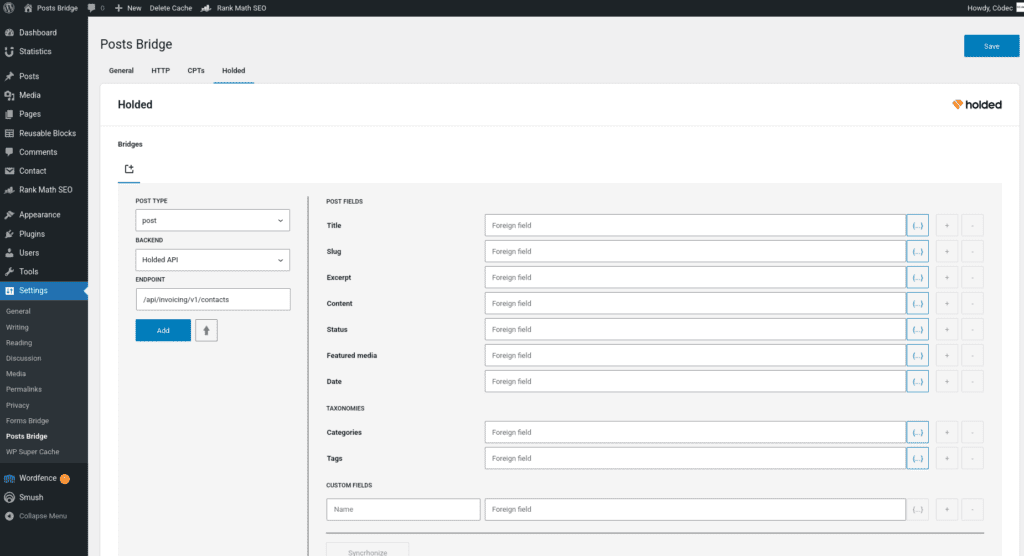Click the upload arrow button beside Add

206,330
